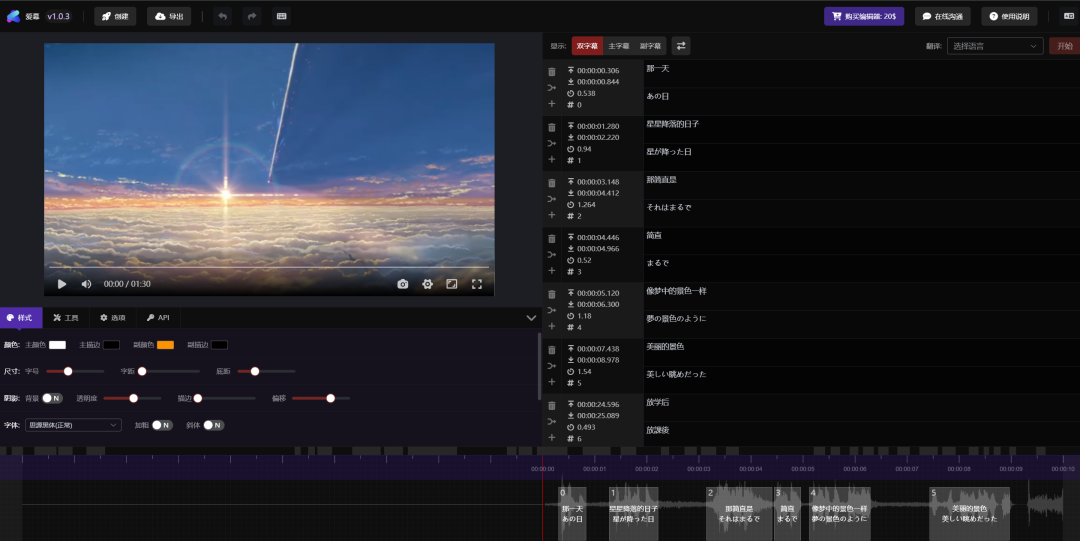Toggle the shadow 背景 switch
Image resolution: width=1080 pixels, height=541 pixels.
tap(52, 398)
